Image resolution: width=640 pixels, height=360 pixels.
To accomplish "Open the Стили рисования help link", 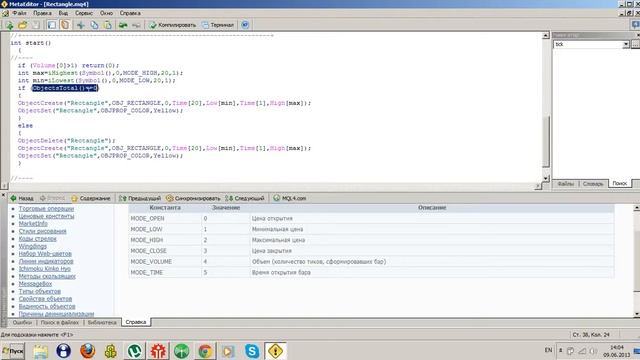I will coord(42,231).
